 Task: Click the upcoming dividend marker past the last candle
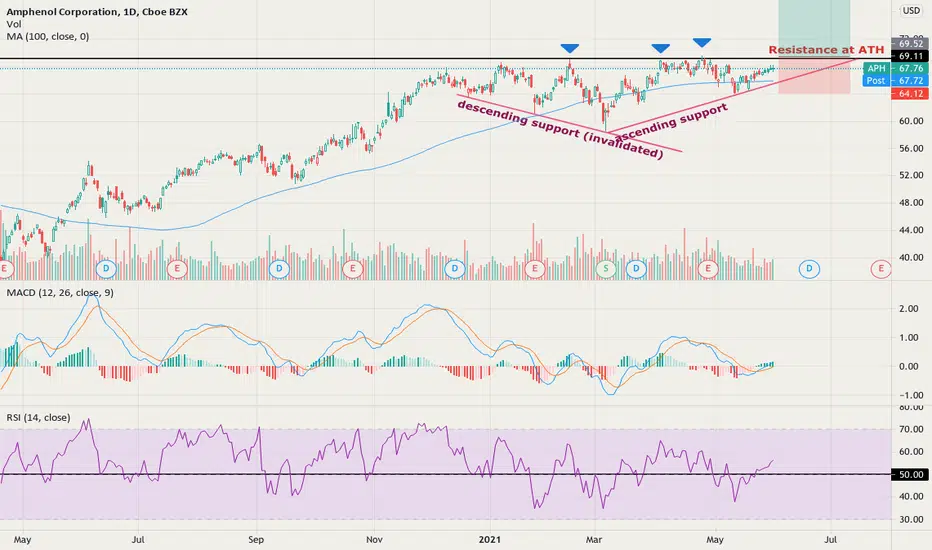[x=809, y=269]
